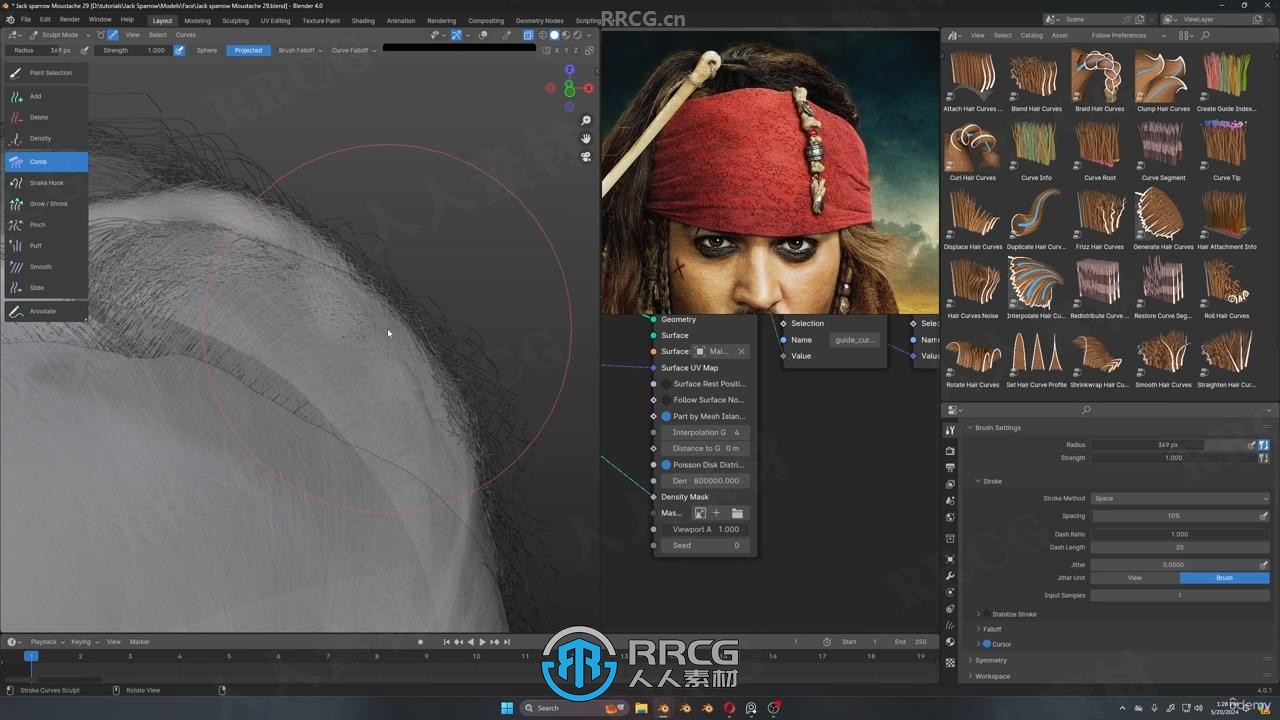Open the Catalog menu in asset browser

pos(1031,35)
